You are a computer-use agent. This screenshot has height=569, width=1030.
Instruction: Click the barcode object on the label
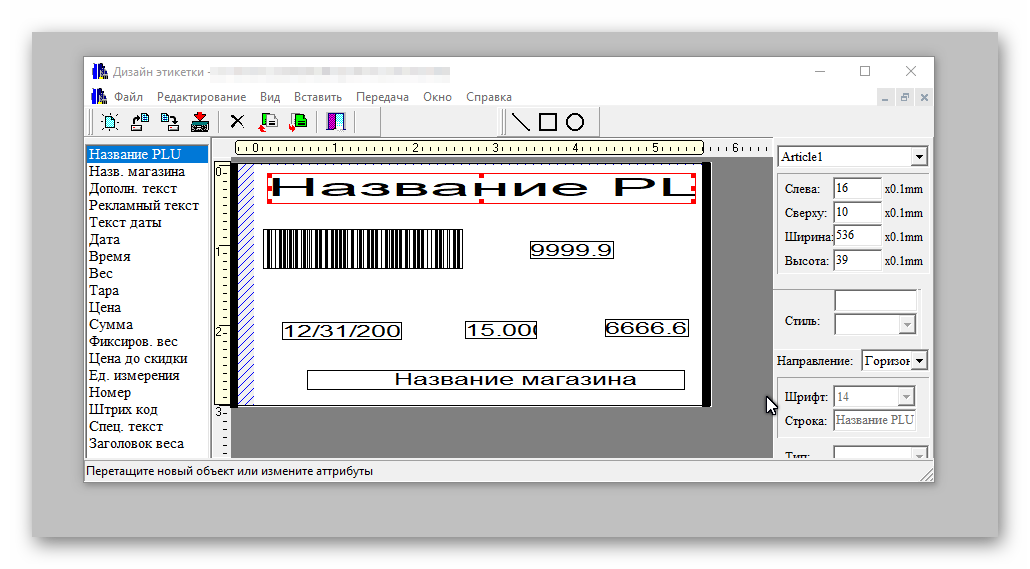(362, 249)
